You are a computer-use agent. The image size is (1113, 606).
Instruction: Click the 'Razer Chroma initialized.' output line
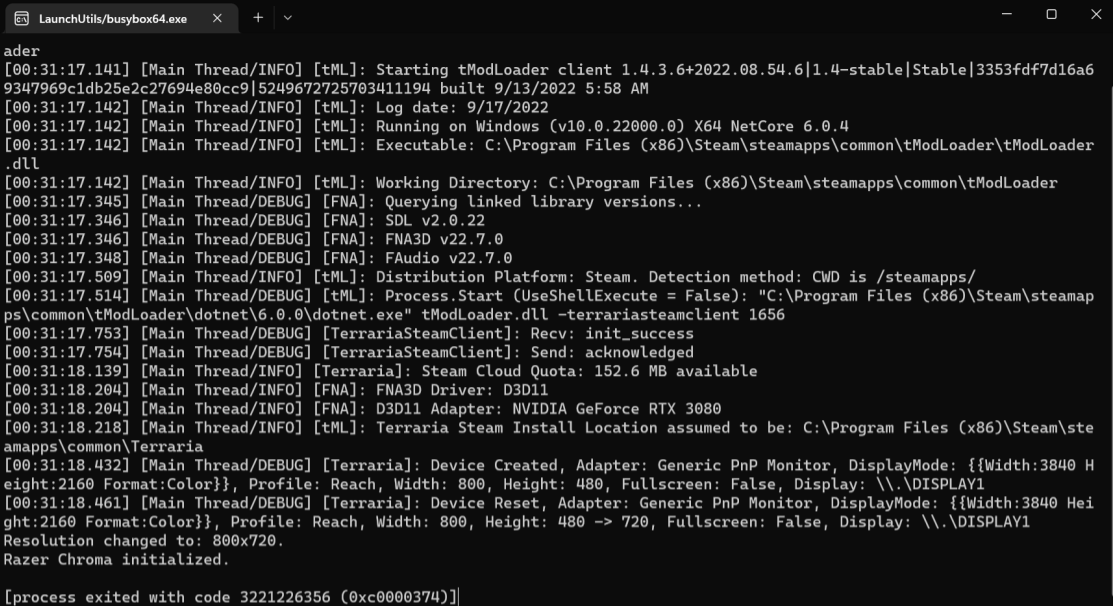(116, 559)
